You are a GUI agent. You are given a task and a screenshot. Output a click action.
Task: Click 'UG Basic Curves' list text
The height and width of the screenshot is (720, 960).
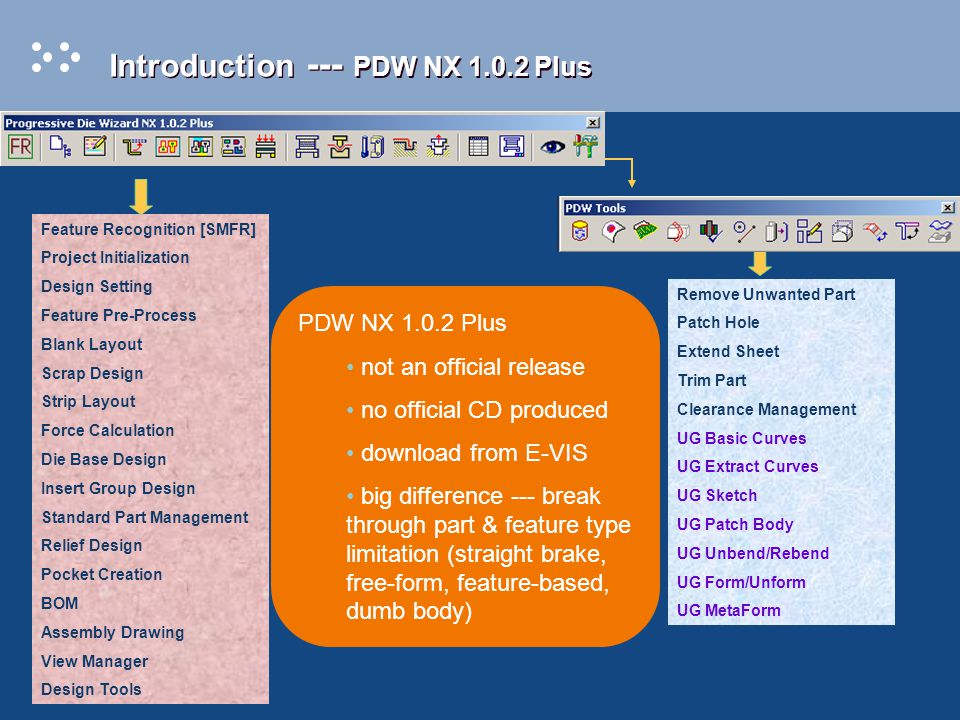(741, 438)
